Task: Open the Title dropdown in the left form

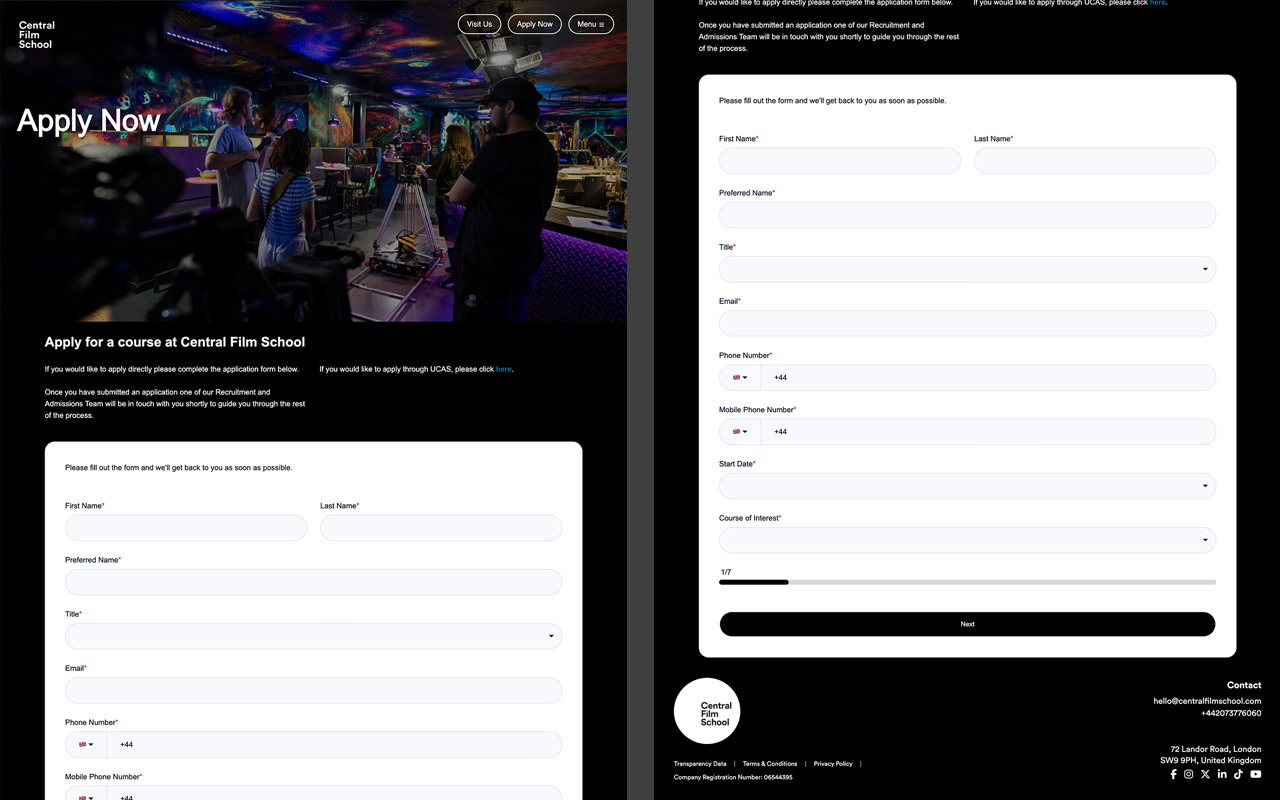Action: [x=313, y=636]
